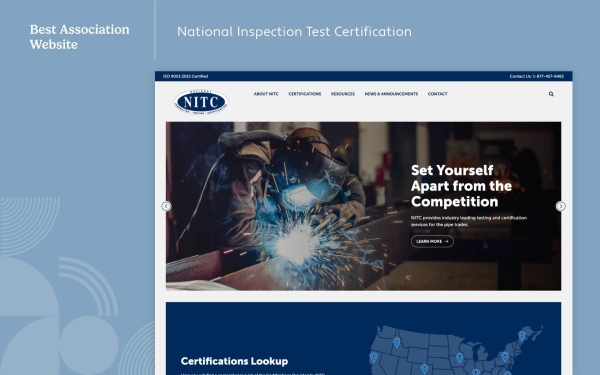Open the Resources menu item
The width and height of the screenshot is (600, 375).
click(343, 94)
